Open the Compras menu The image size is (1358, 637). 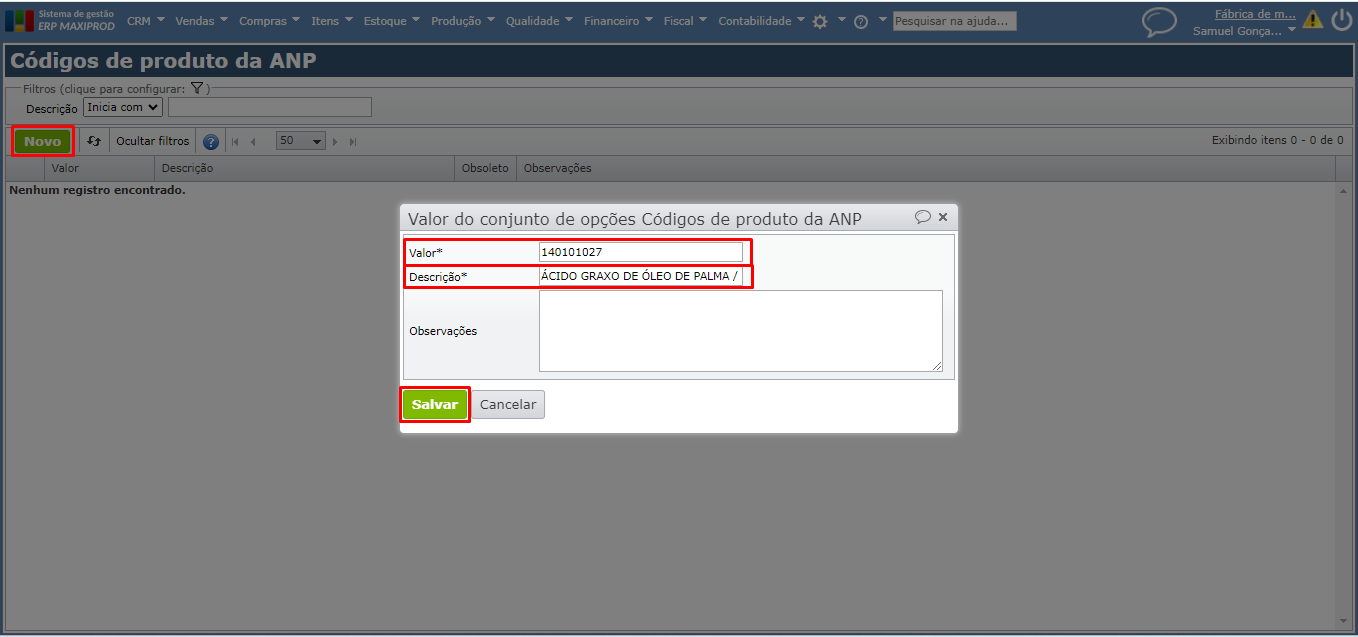click(270, 21)
